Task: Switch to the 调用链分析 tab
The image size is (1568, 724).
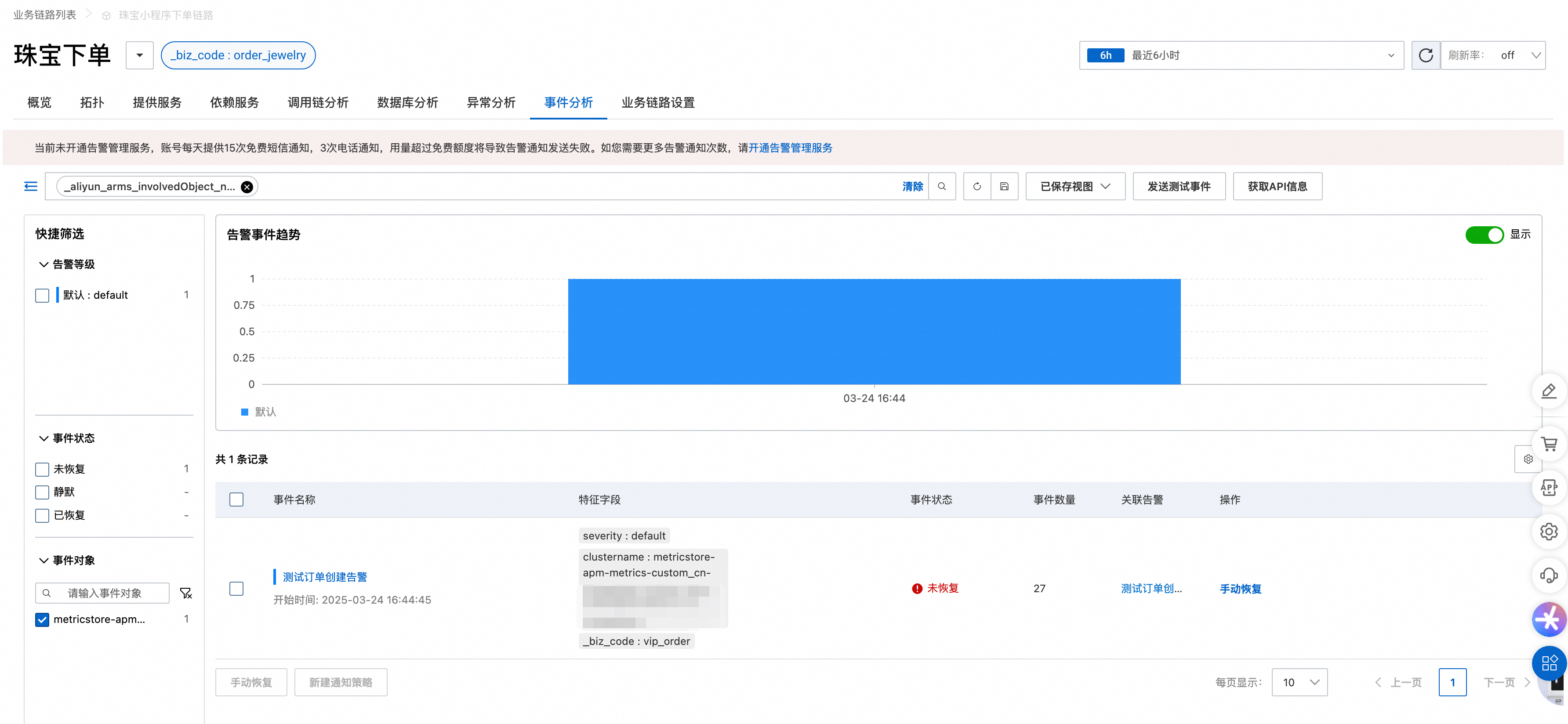Action: 318,102
